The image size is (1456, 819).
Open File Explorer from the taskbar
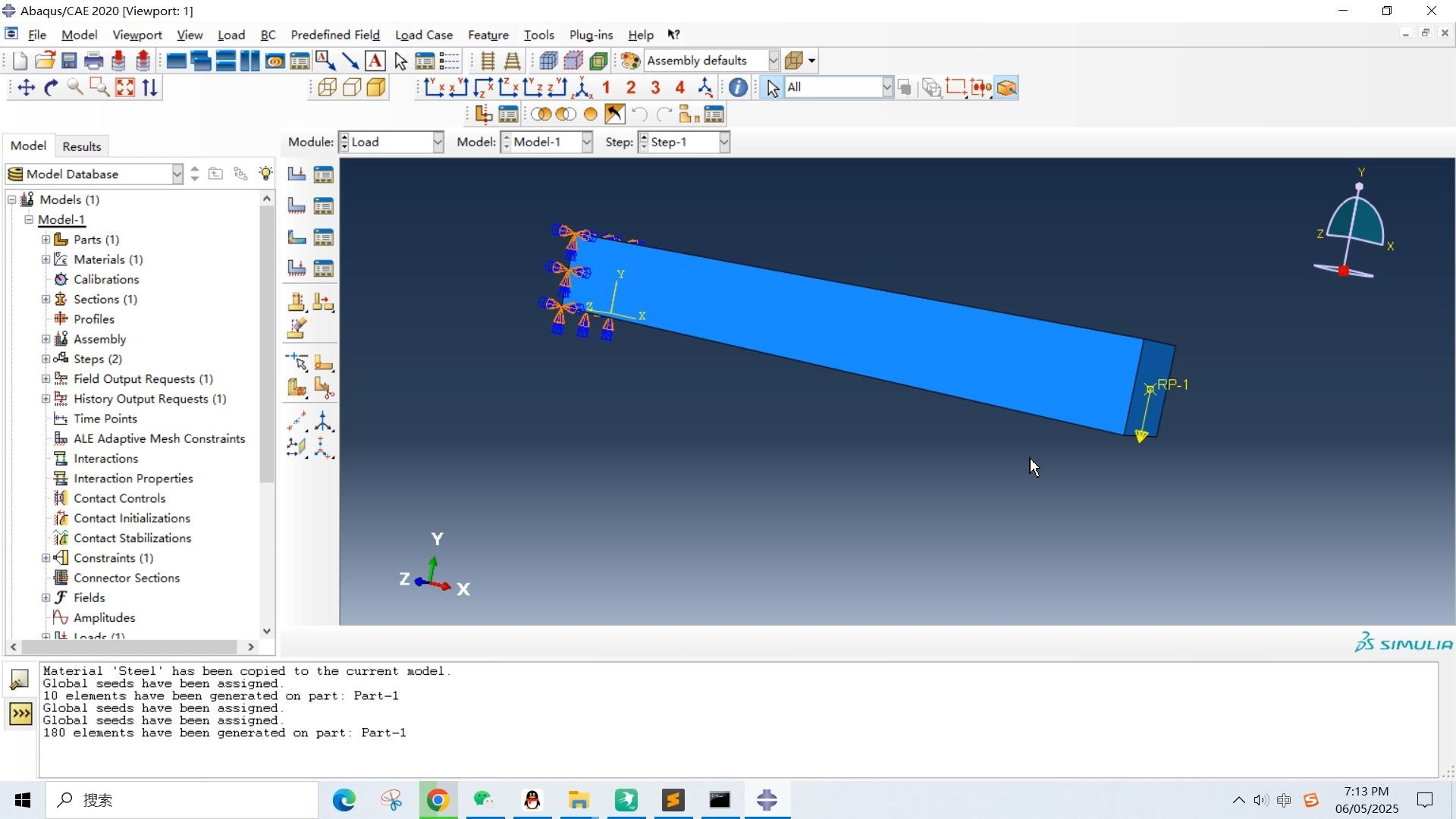(579, 800)
